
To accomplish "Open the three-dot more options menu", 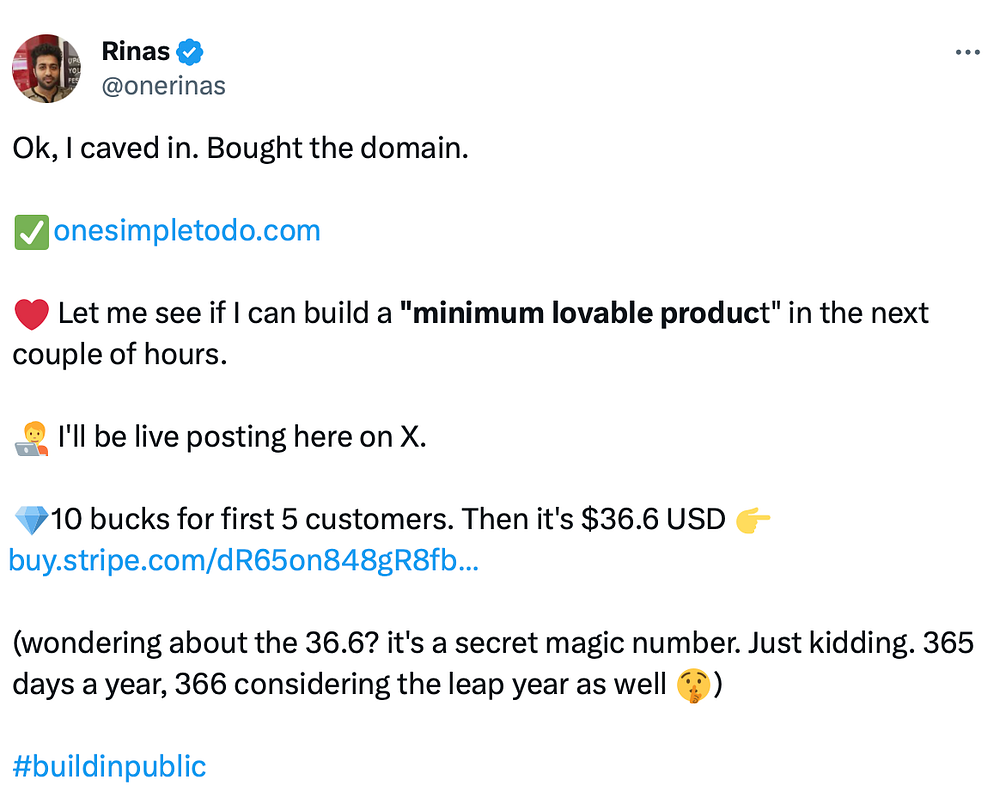I will [967, 52].
